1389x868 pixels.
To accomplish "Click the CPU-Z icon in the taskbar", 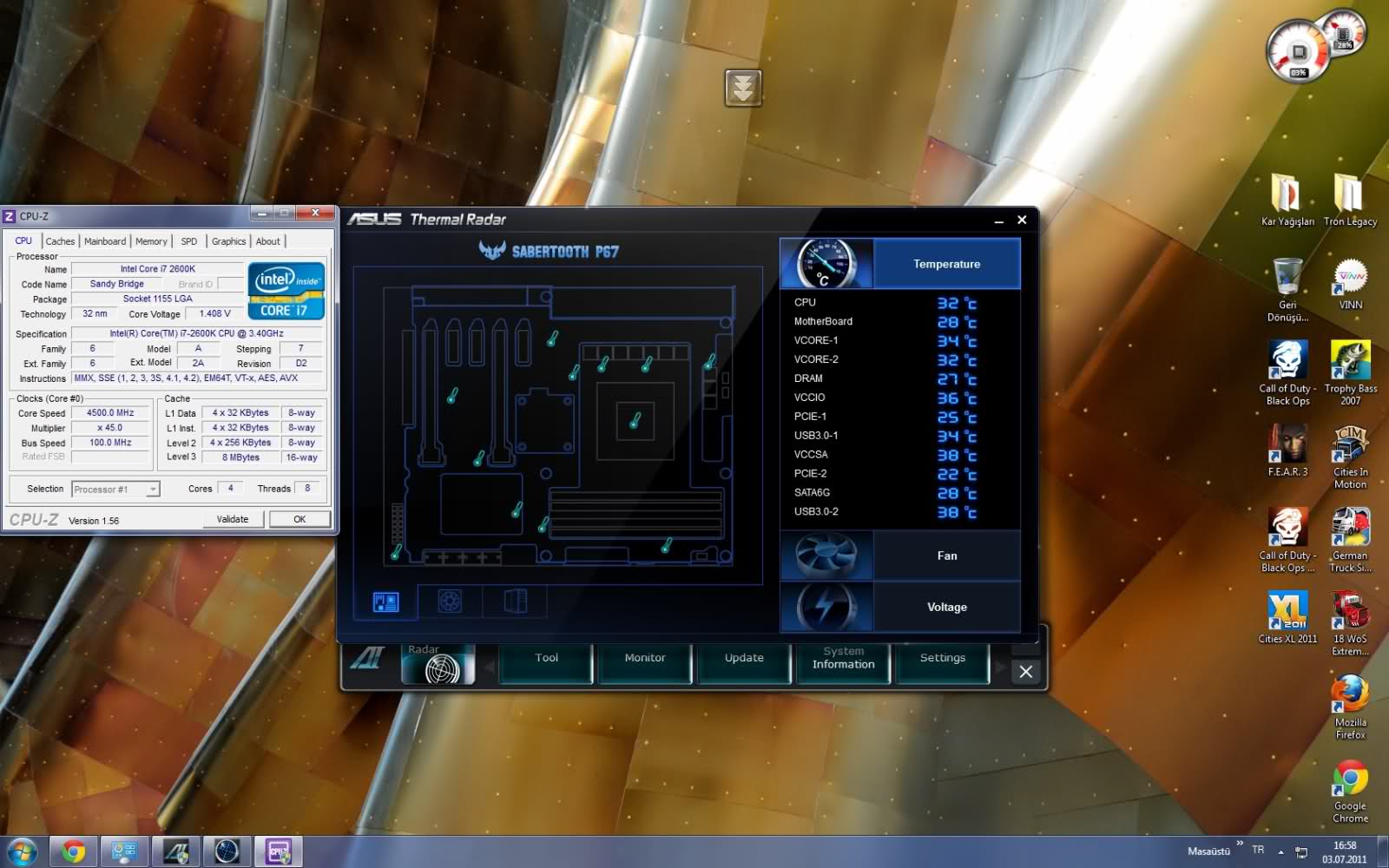I will 278,852.
